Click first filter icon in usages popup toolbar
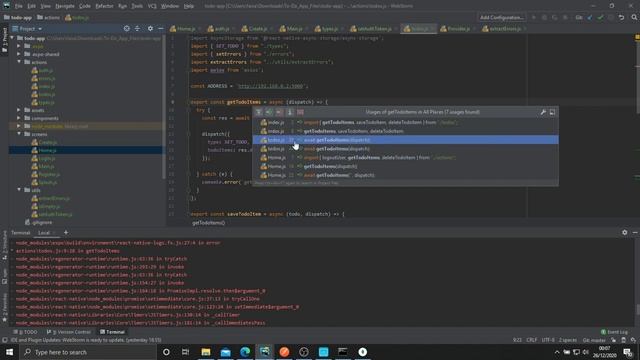Viewport: 640px width, 360px height. pyautogui.click(x=259, y=112)
